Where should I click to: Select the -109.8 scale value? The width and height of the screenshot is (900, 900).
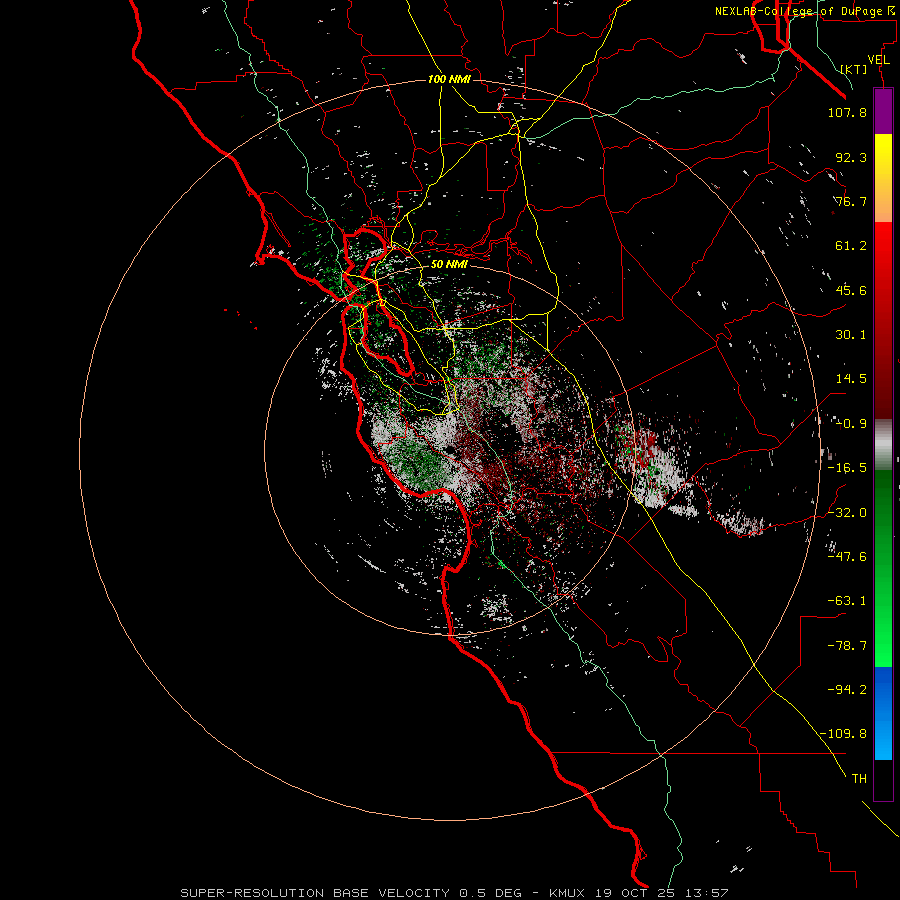pos(843,734)
